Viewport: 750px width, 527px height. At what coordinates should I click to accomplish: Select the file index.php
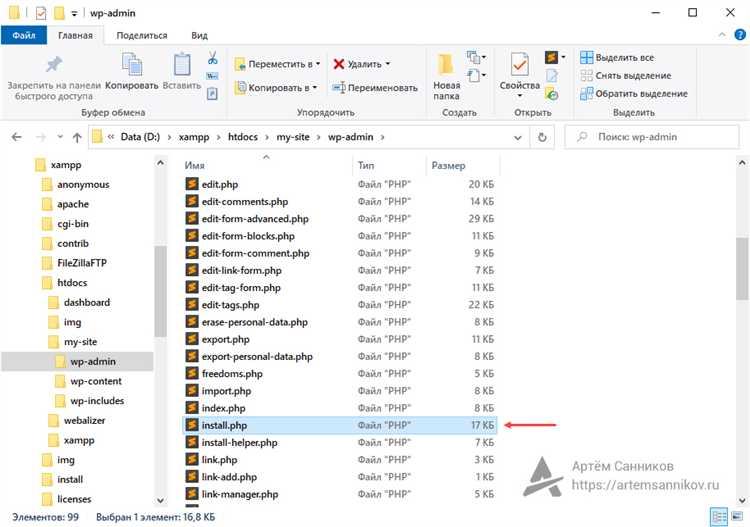(x=223, y=408)
